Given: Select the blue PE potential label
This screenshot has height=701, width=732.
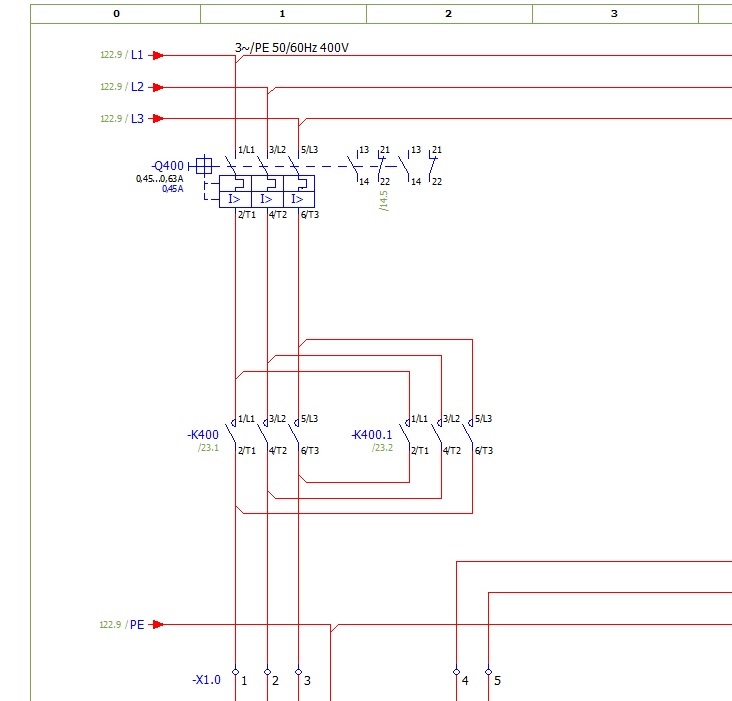Looking at the screenshot, I should point(137,624).
